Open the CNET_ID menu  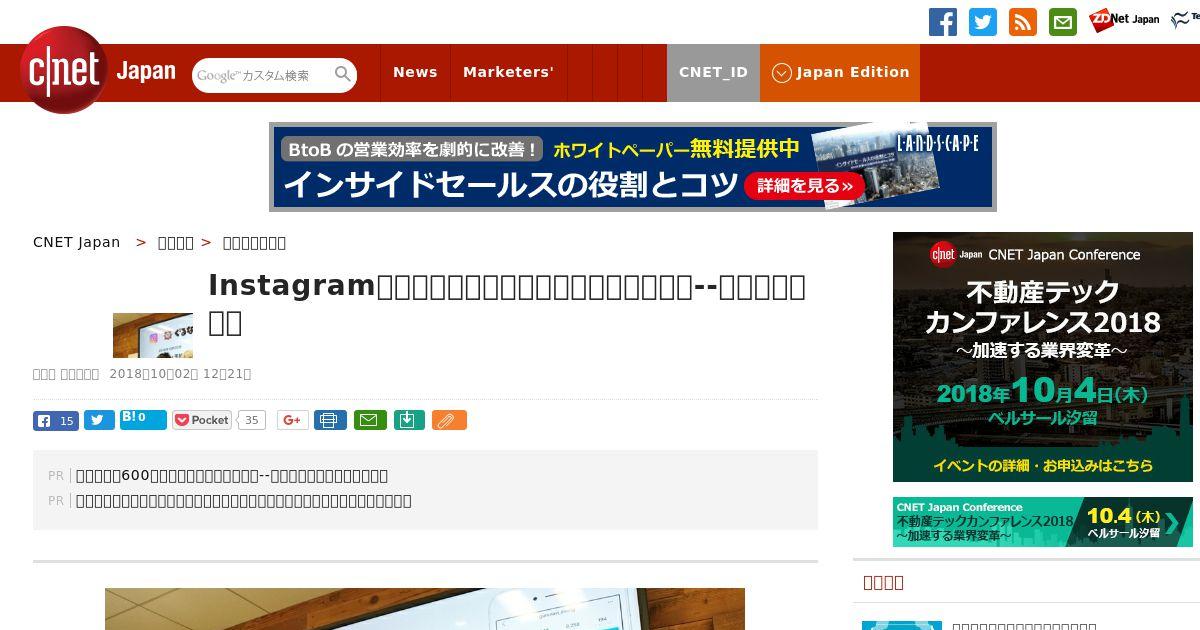[713, 72]
